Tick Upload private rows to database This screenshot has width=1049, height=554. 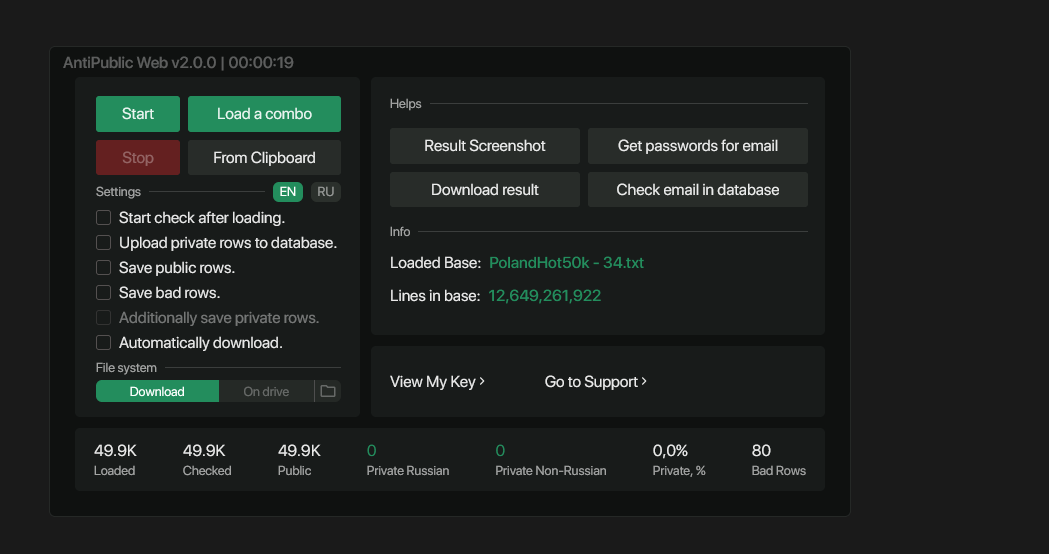pyautogui.click(x=103, y=242)
